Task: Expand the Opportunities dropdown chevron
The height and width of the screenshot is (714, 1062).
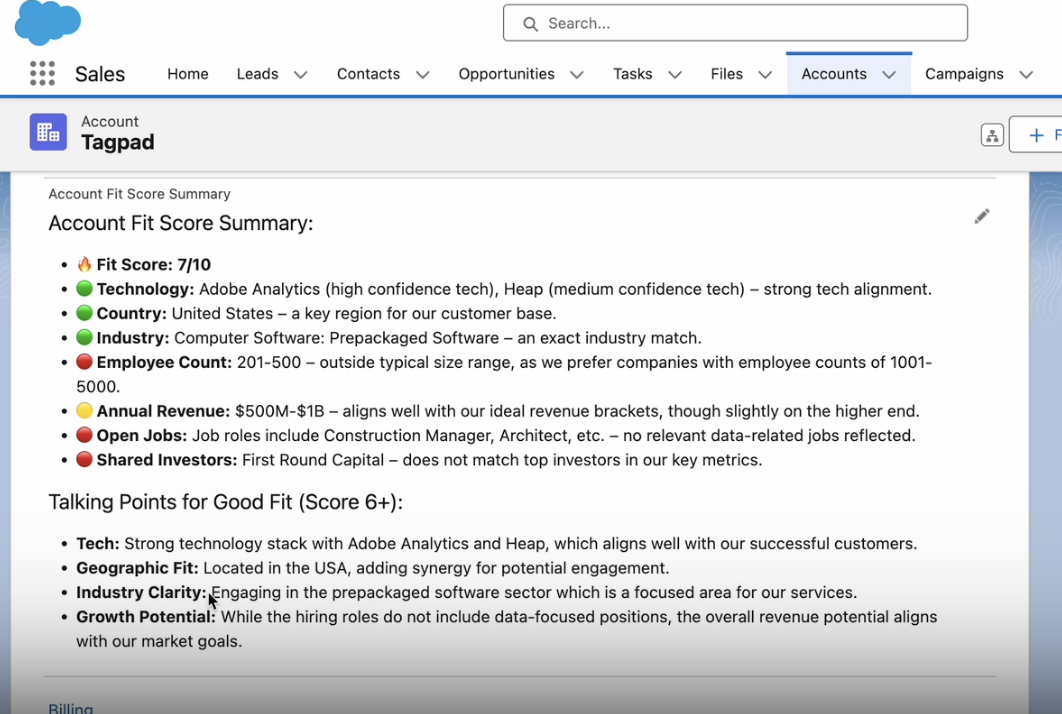Action: click(x=577, y=75)
